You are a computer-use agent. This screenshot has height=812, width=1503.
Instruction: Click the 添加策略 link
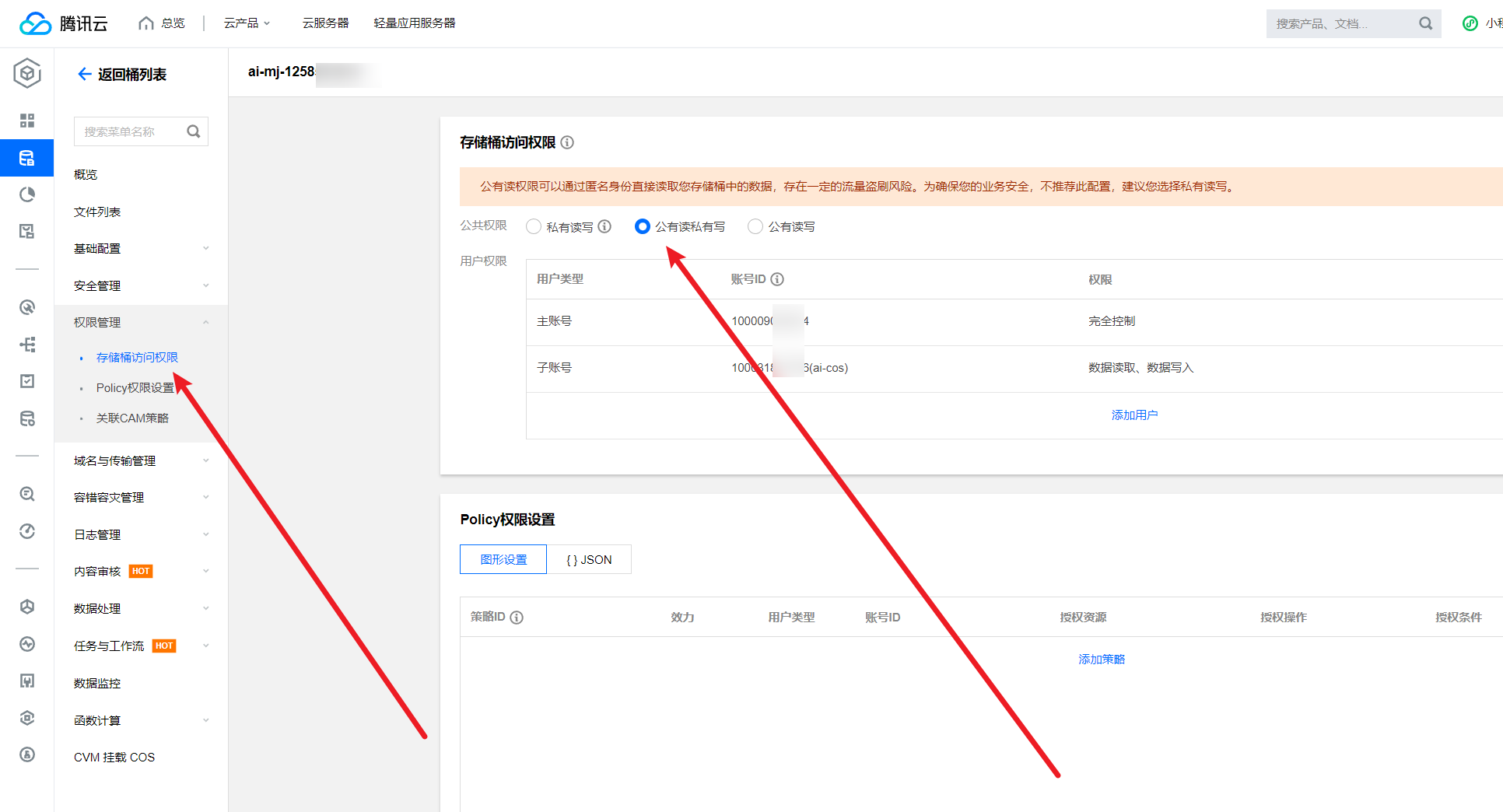point(1102,660)
